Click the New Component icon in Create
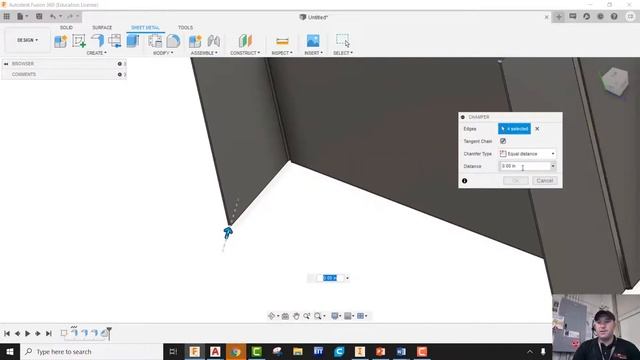Image resolution: width=640 pixels, height=360 pixels. click(61, 41)
